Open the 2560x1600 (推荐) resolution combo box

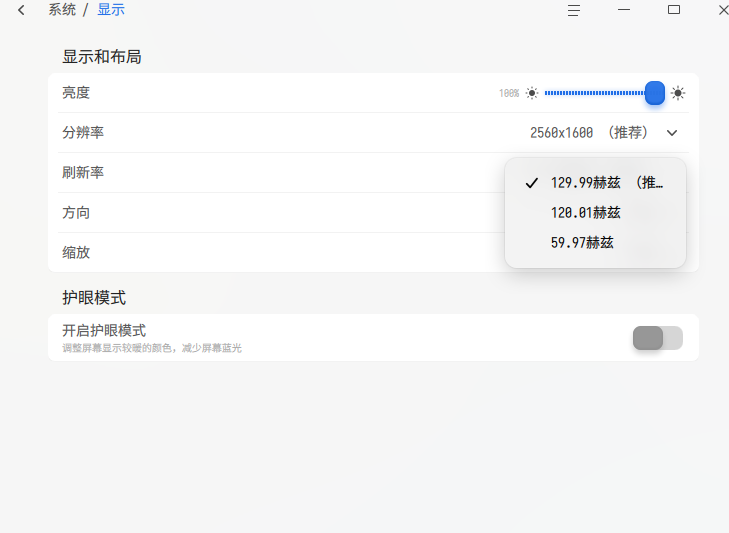point(603,133)
